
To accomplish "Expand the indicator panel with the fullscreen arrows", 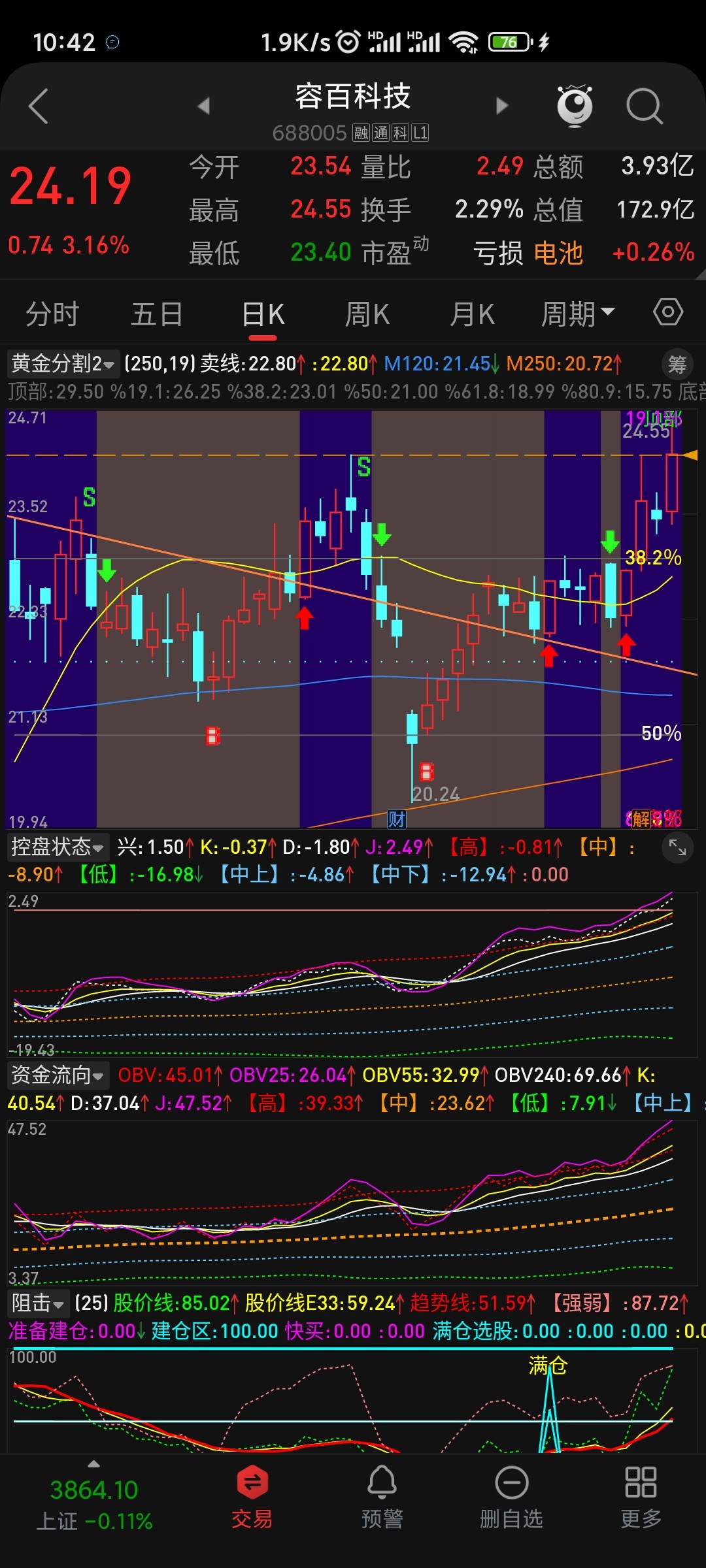I will 677,848.
